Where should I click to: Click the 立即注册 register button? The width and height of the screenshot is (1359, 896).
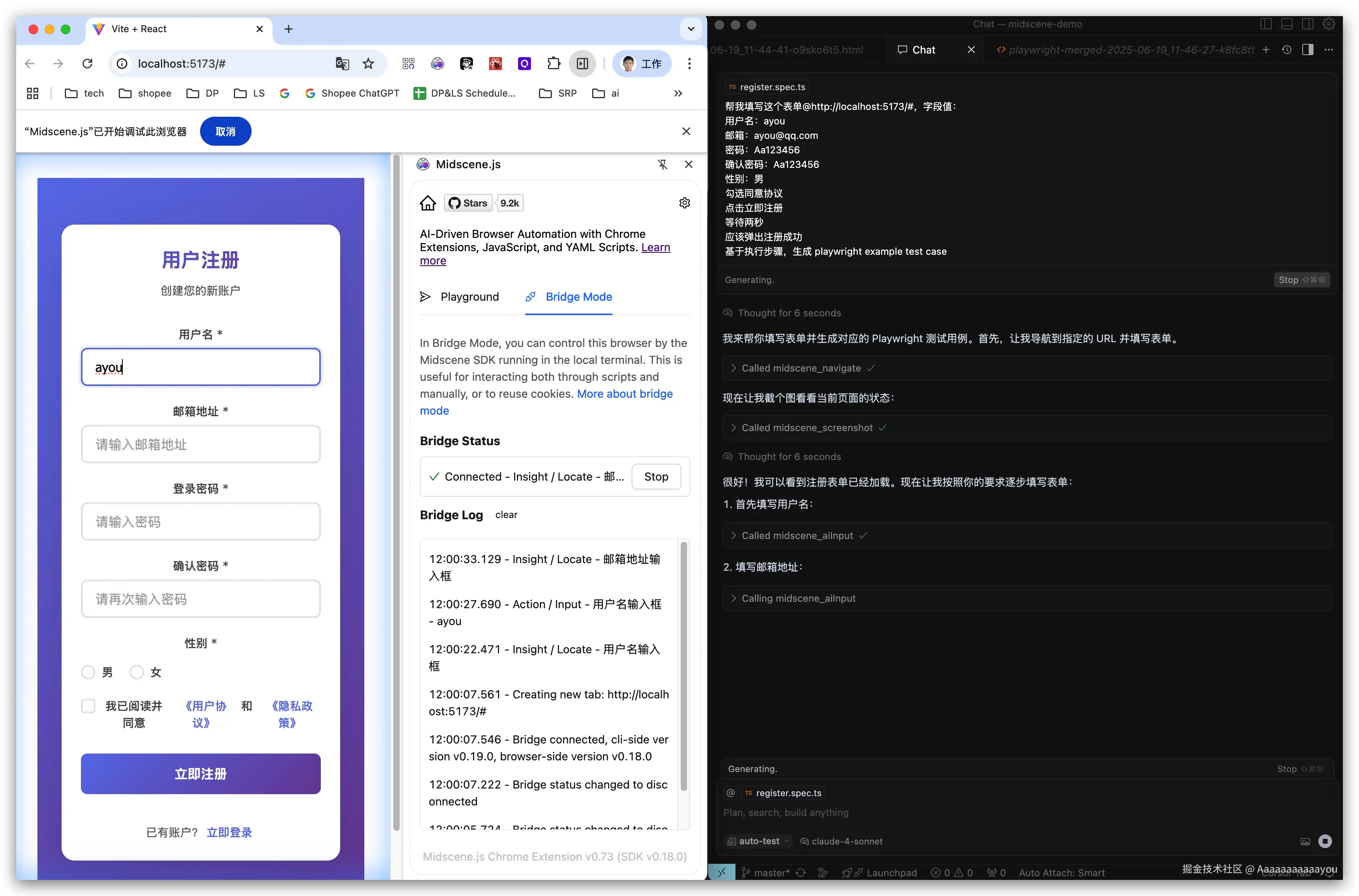click(200, 774)
